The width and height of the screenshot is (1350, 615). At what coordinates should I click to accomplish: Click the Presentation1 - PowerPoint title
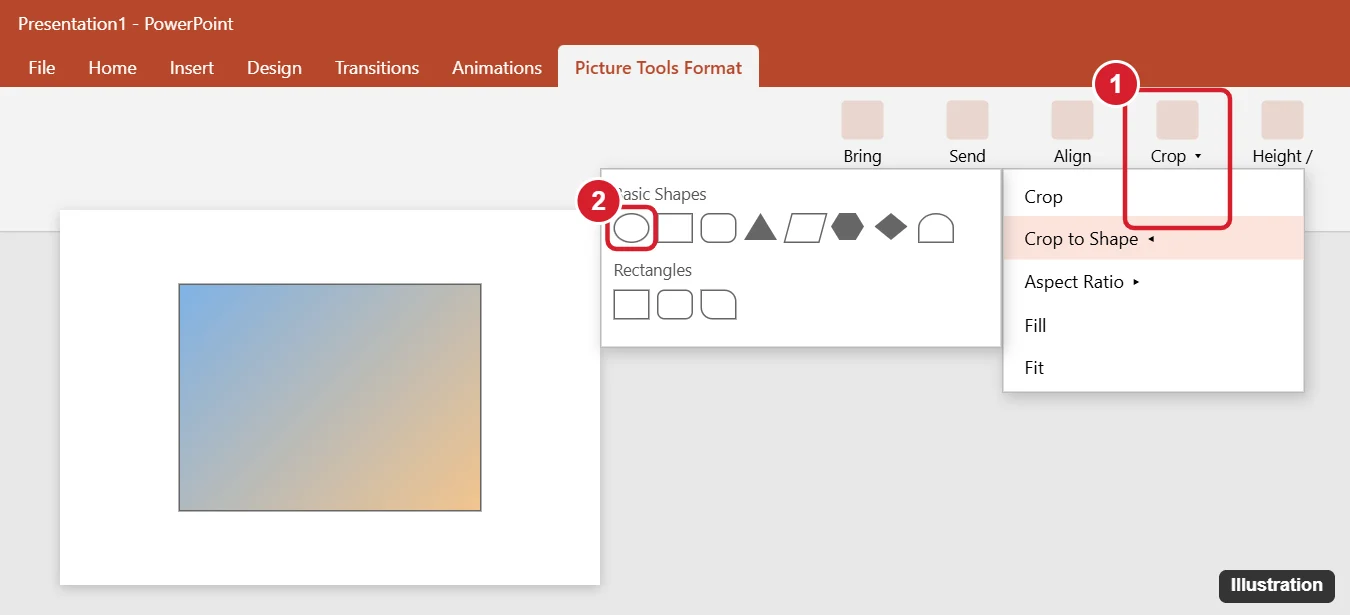pos(126,23)
